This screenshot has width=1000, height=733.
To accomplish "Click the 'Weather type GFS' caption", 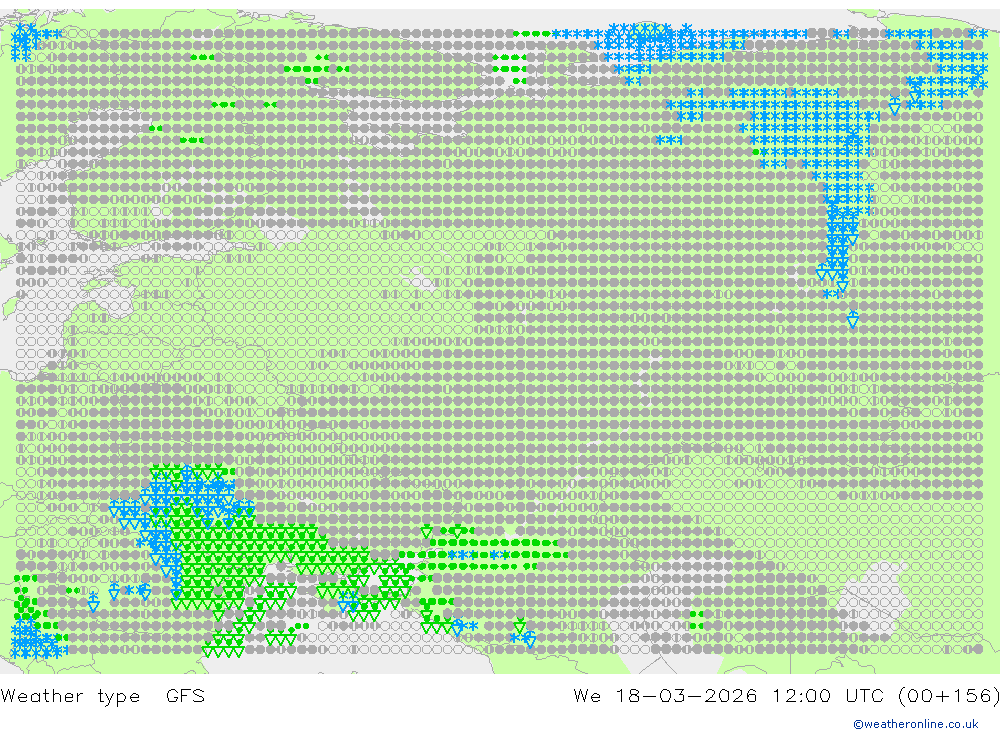I will (103, 696).
